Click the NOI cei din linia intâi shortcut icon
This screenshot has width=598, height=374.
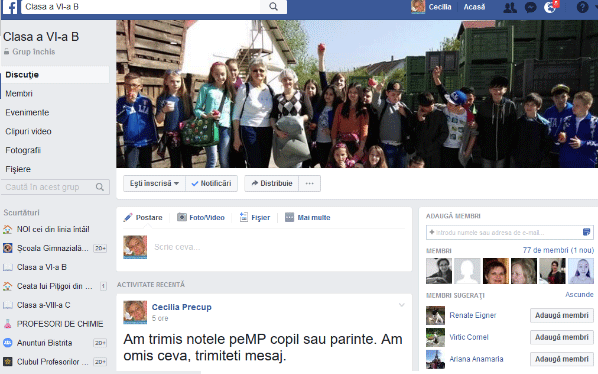[x=8, y=229]
